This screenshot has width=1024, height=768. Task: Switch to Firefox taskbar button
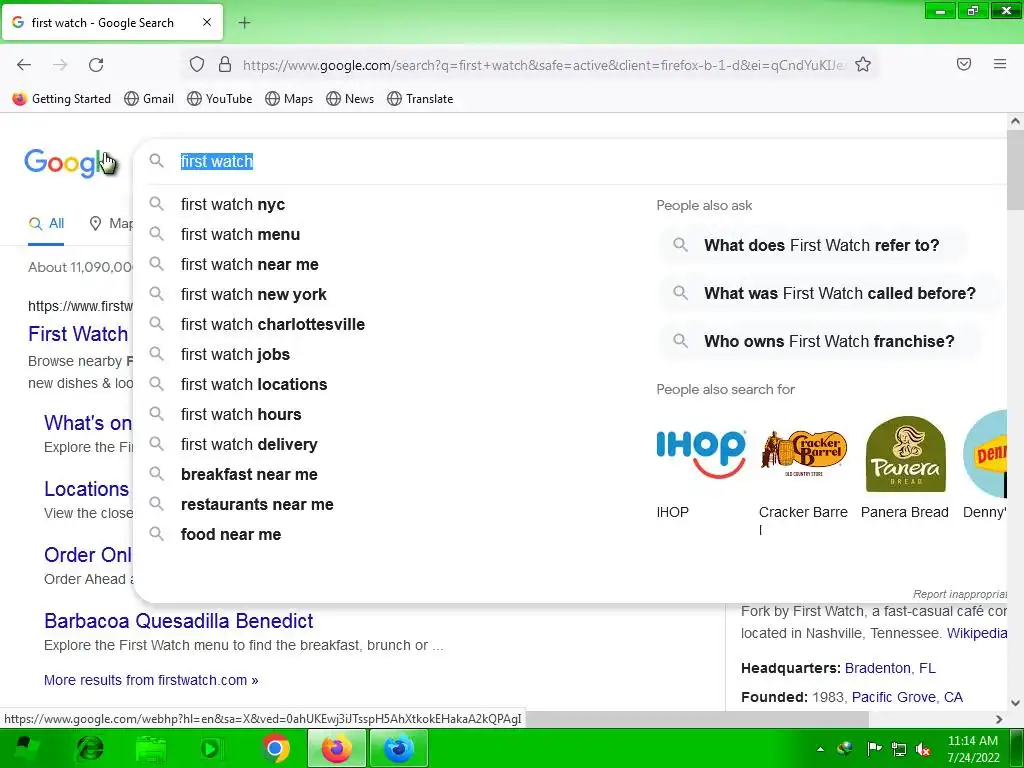coord(336,748)
